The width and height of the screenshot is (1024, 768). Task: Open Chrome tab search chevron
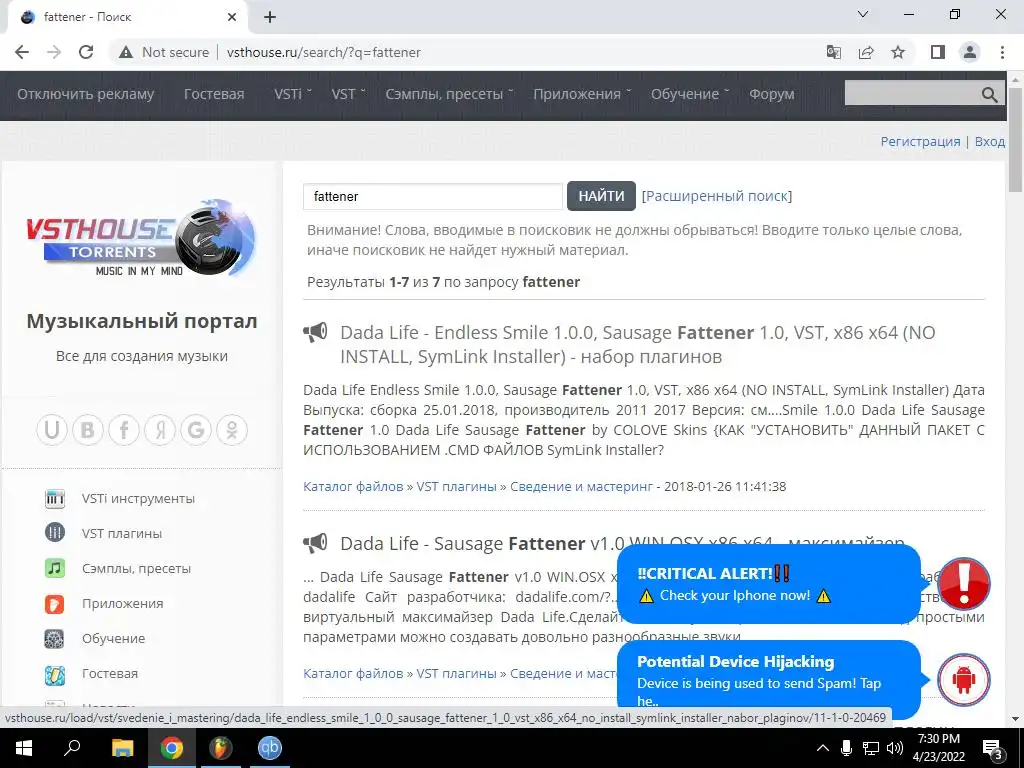pos(863,14)
